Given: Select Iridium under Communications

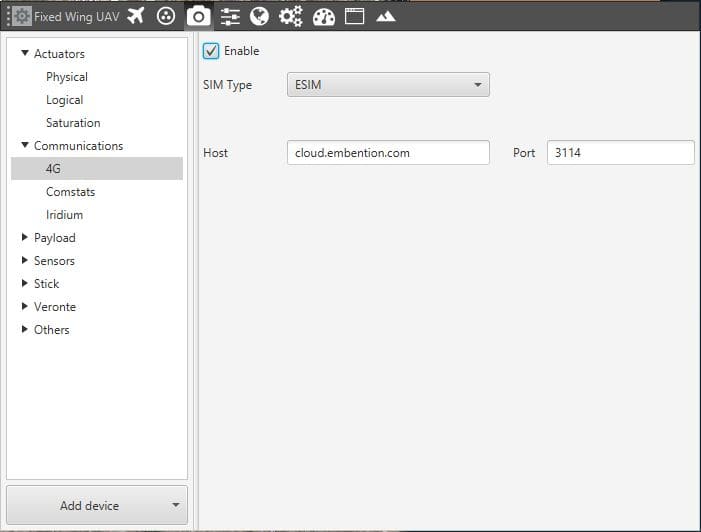Looking at the screenshot, I should pyautogui.click(x=64, y=215).
